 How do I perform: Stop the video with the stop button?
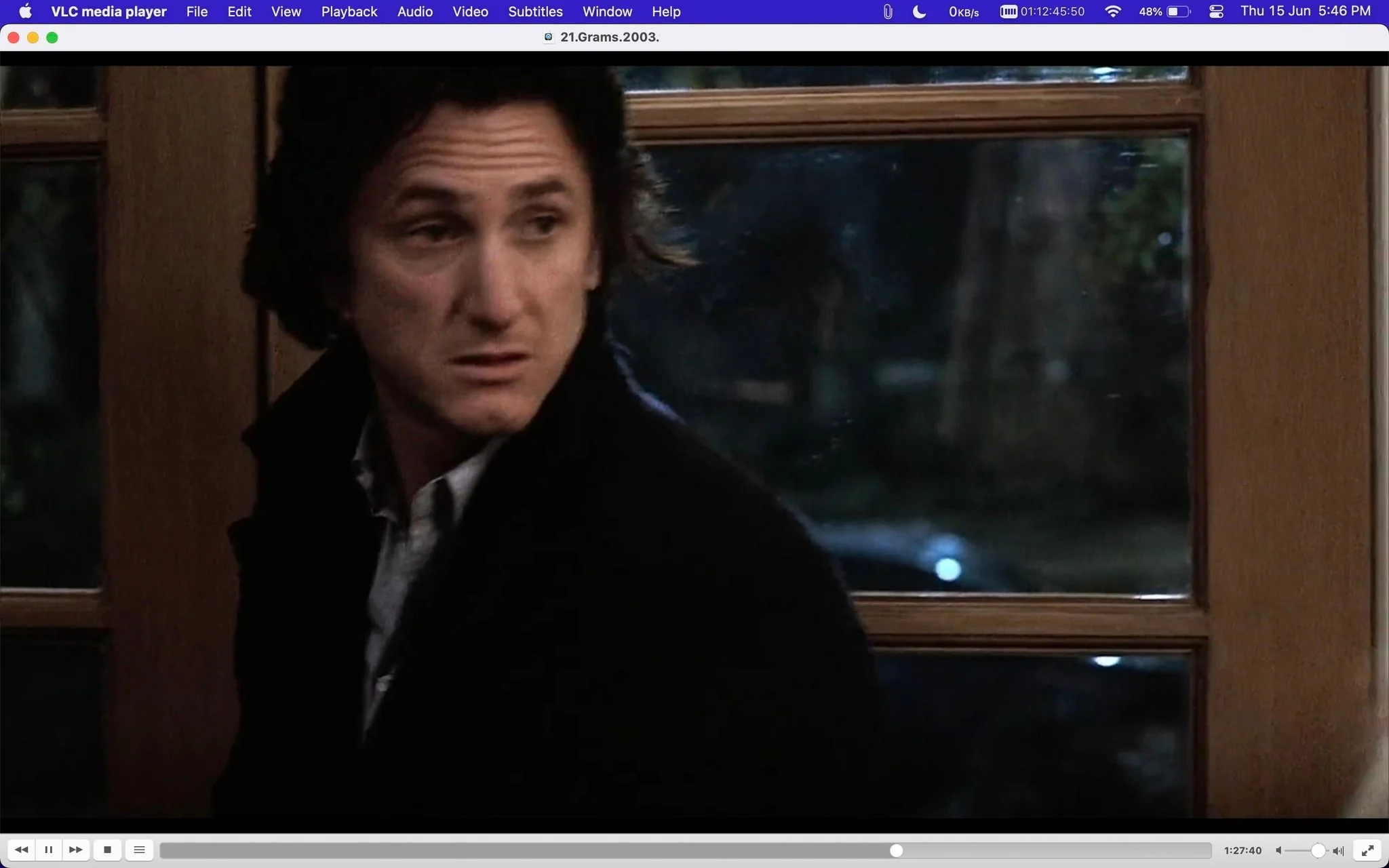[x=107, y=850]
